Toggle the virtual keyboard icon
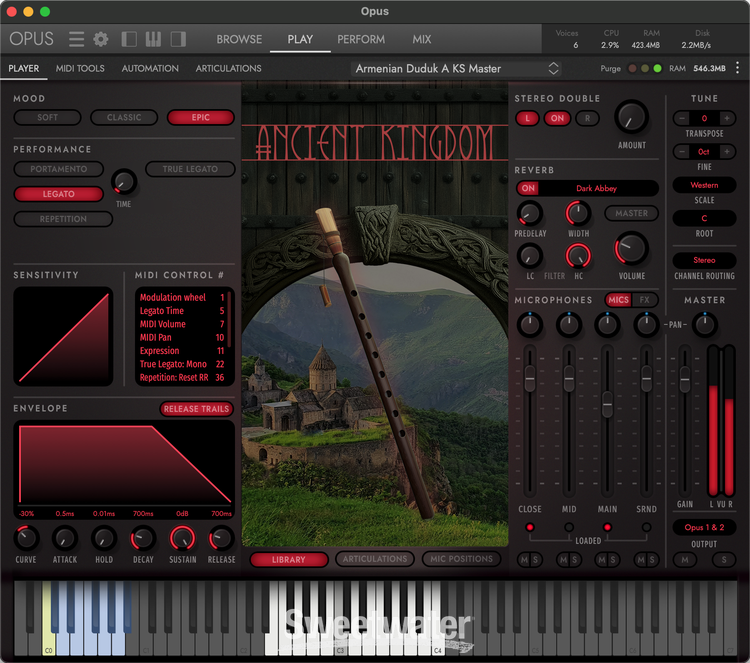Image resolution: width=750 pixels, height=663 pixels. pyautogui.click(x=154, y=39)
